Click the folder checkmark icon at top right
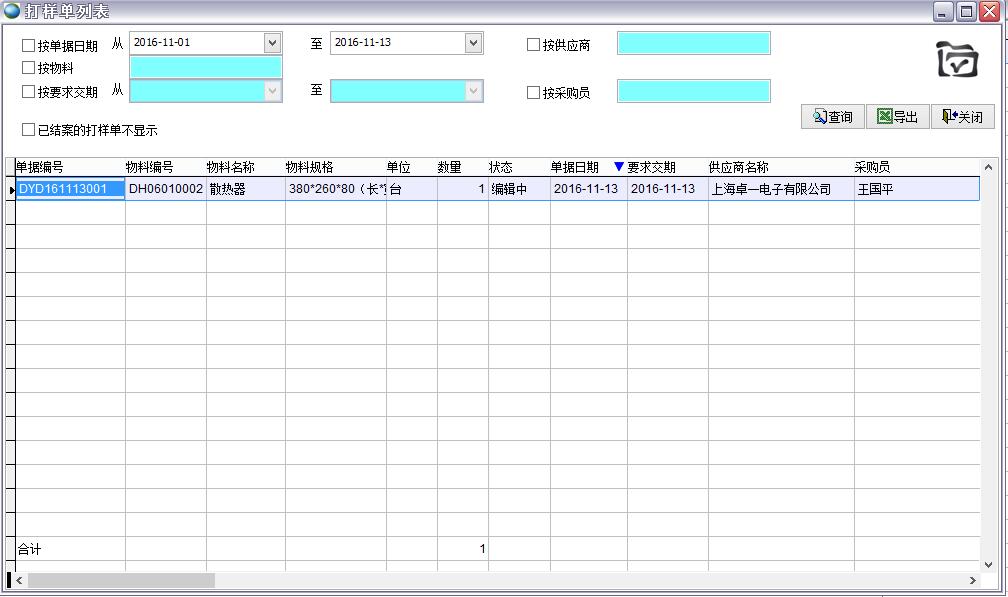This screenshot has height=597, width=1008. click(x=957, y=60)
